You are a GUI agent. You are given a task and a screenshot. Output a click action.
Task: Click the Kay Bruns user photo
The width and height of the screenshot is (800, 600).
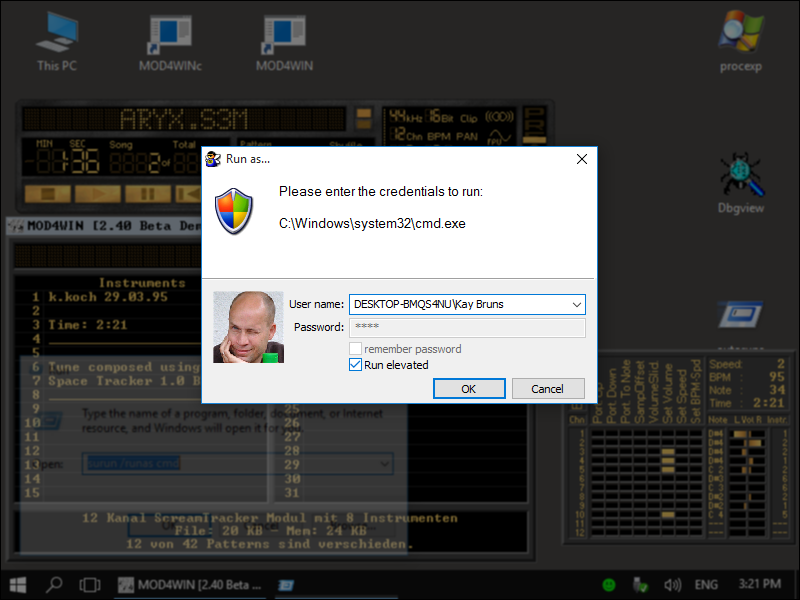point(248,327)
